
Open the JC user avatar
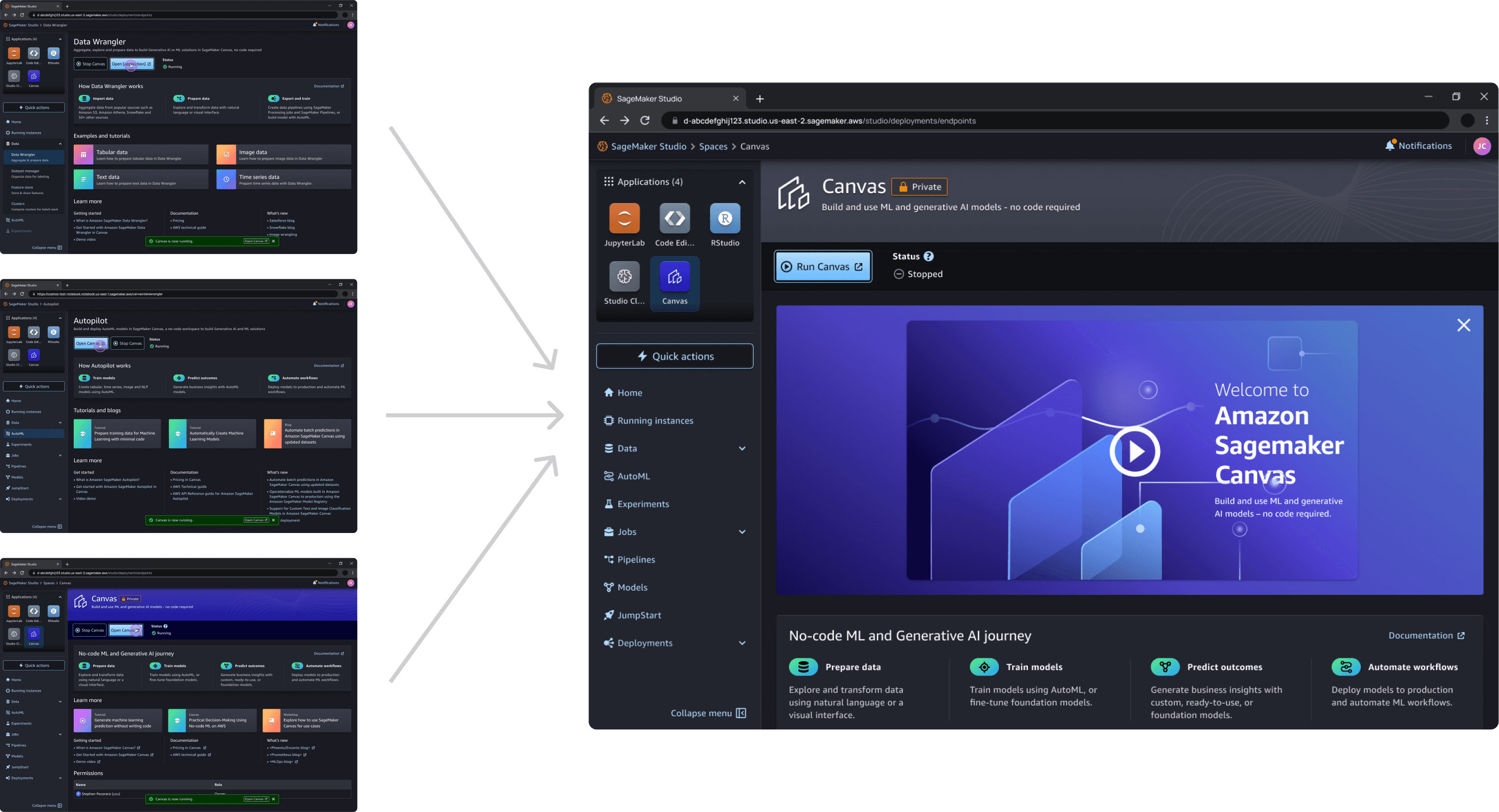pos(1481,146)
